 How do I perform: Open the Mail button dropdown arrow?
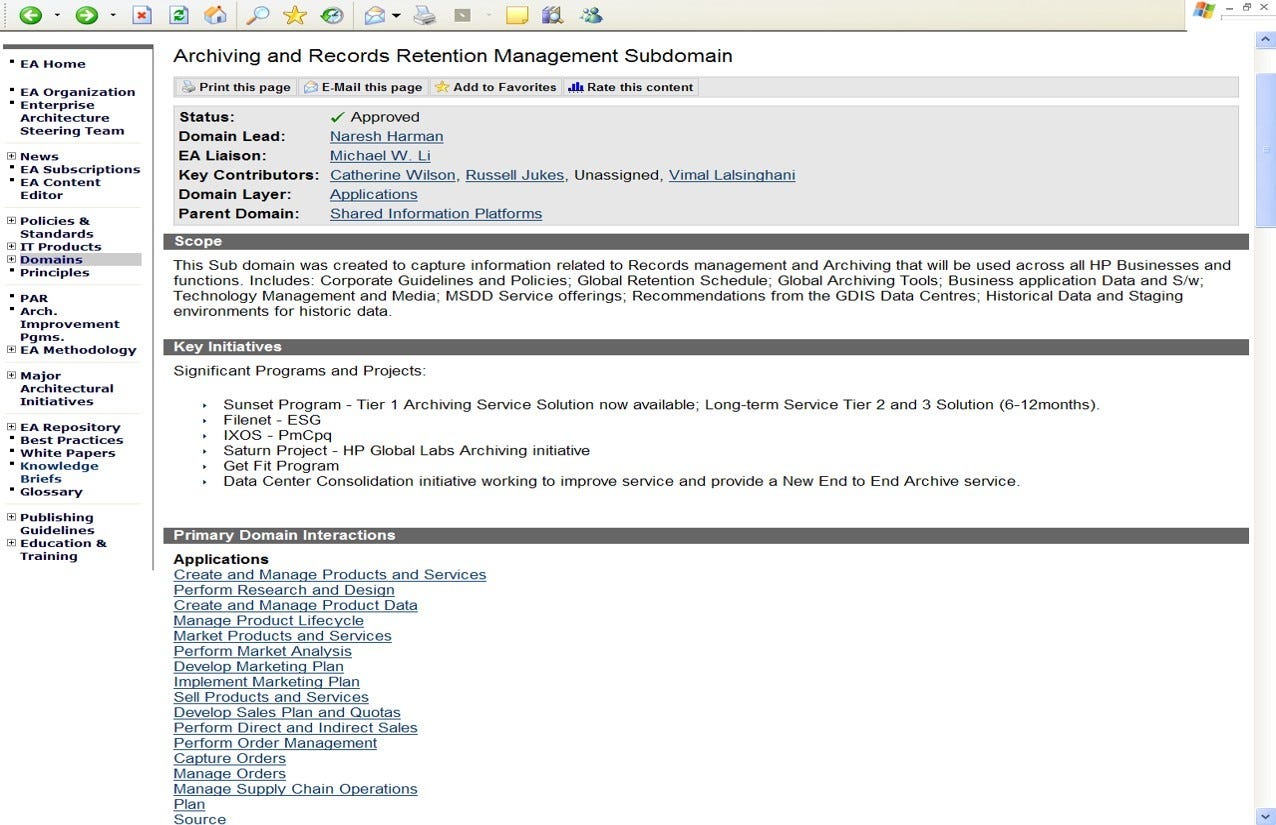coord(397,16)
